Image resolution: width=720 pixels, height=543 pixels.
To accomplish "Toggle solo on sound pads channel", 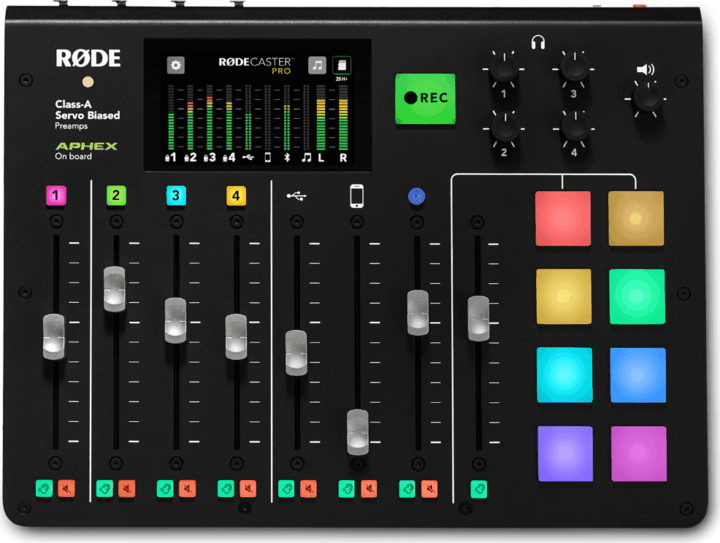I will 479,489.
